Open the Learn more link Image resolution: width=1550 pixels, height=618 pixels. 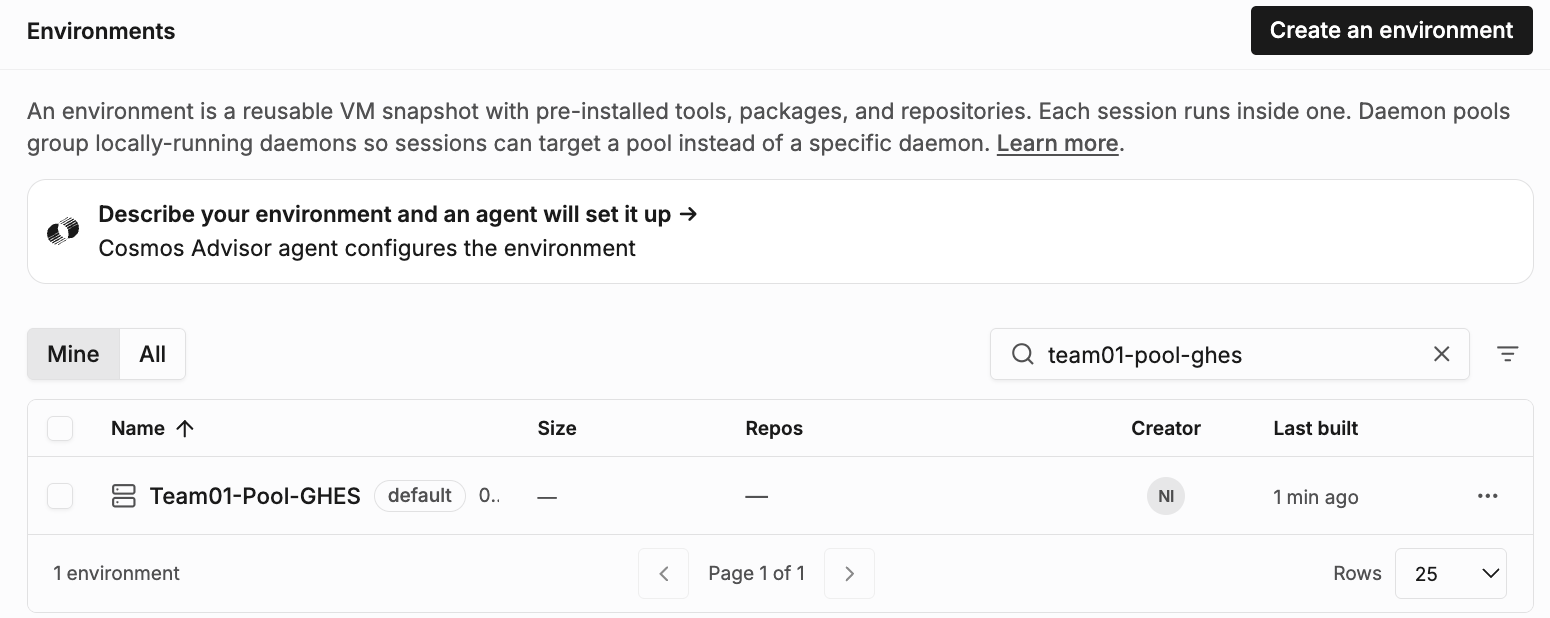(1057, 143)
